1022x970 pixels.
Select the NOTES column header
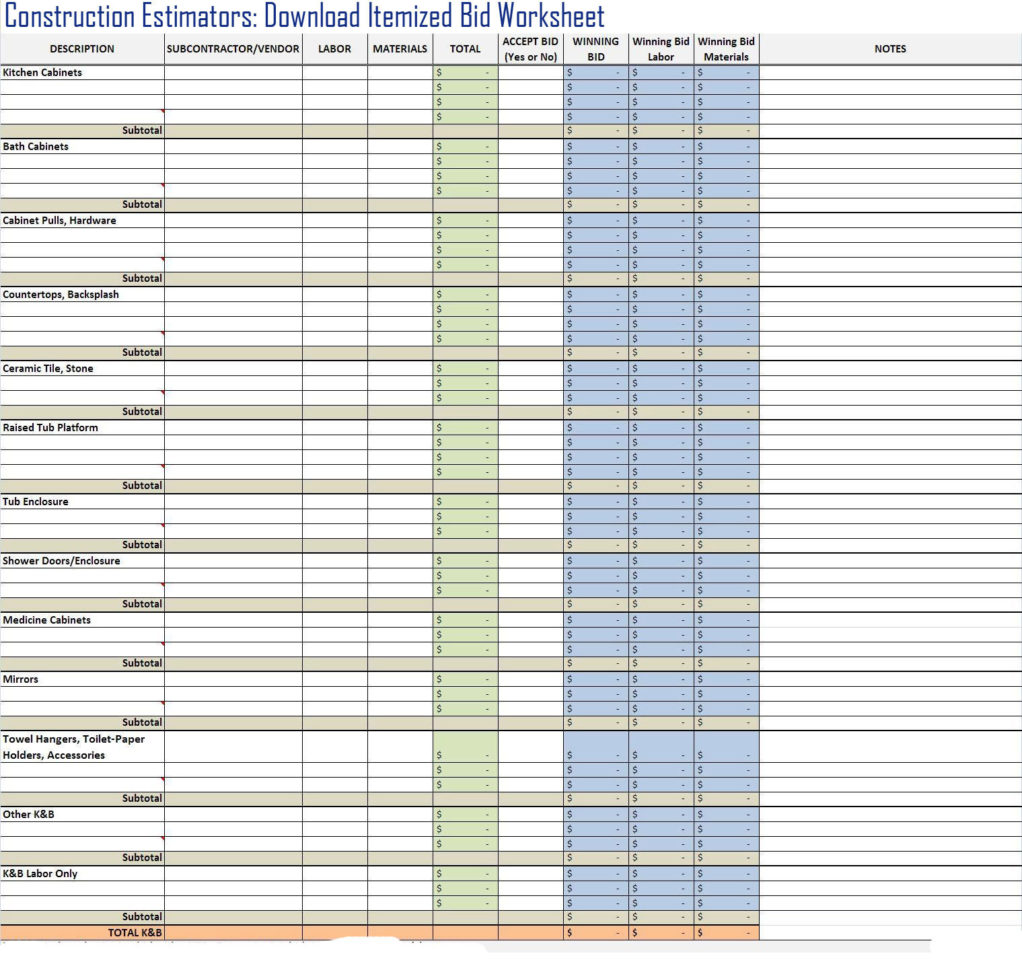889,48
